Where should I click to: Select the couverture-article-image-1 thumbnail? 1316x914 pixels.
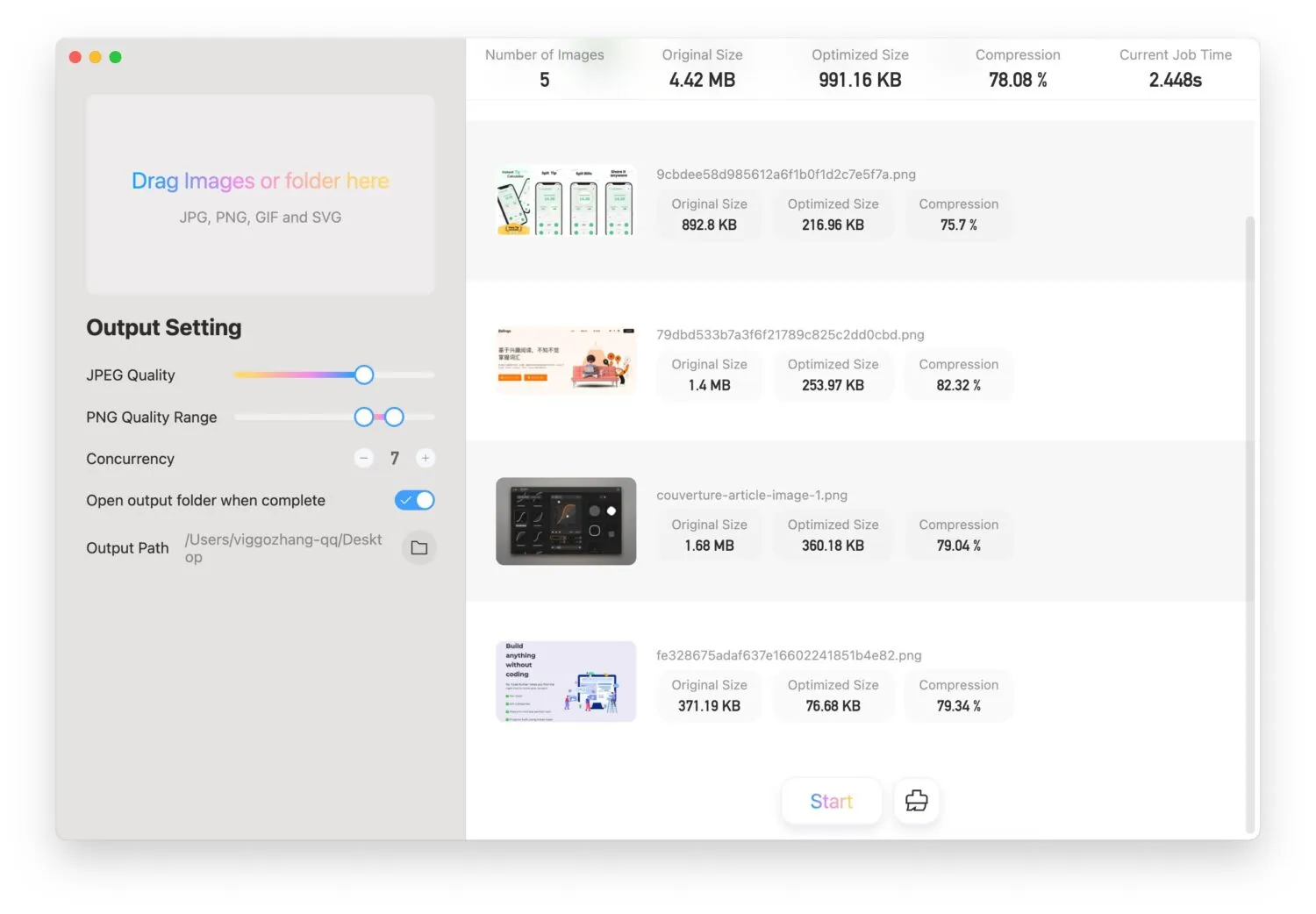pos(566,521)
